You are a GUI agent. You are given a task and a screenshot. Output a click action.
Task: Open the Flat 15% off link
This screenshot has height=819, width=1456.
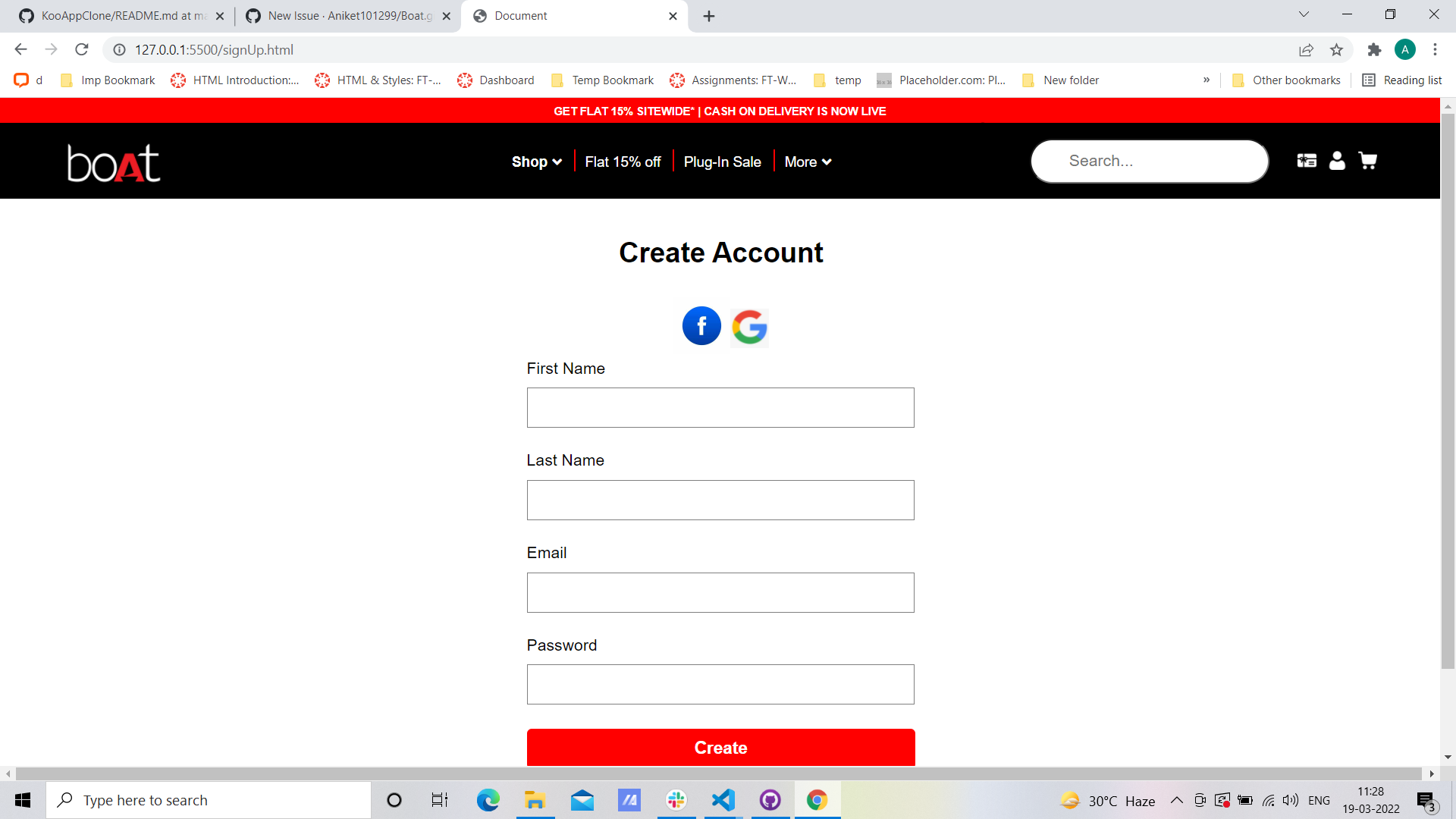(x=623, y=162)
